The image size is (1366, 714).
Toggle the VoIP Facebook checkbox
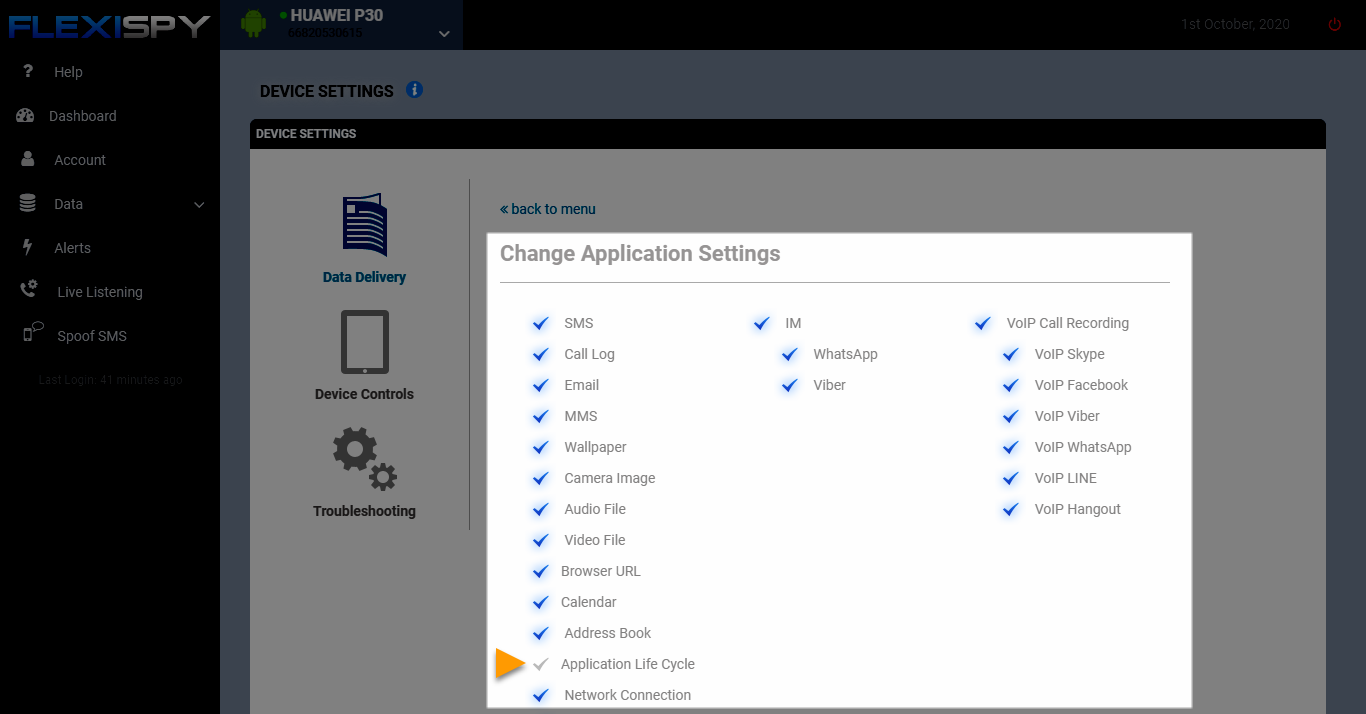[x=1011, y=385]
